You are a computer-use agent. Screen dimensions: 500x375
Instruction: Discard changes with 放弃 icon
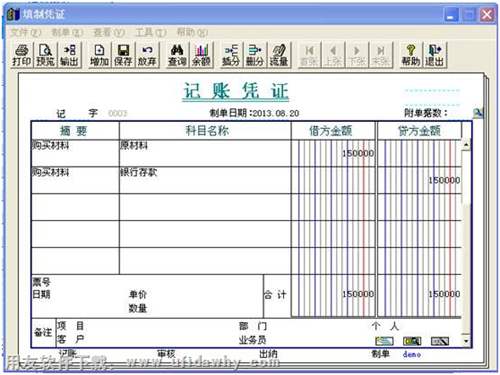pos(147,55)
